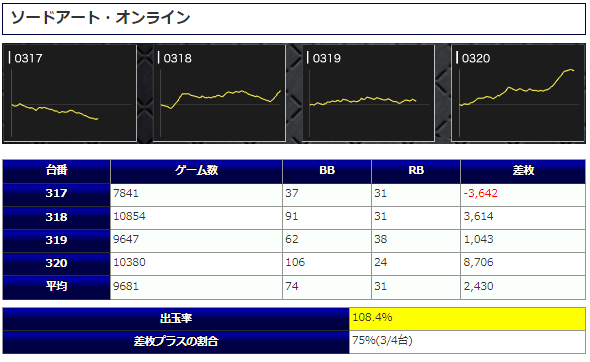Viewport: 590px width, 362px height.
Task: Click the ソードアート・オンライン title box
Action: click(294, 19)
